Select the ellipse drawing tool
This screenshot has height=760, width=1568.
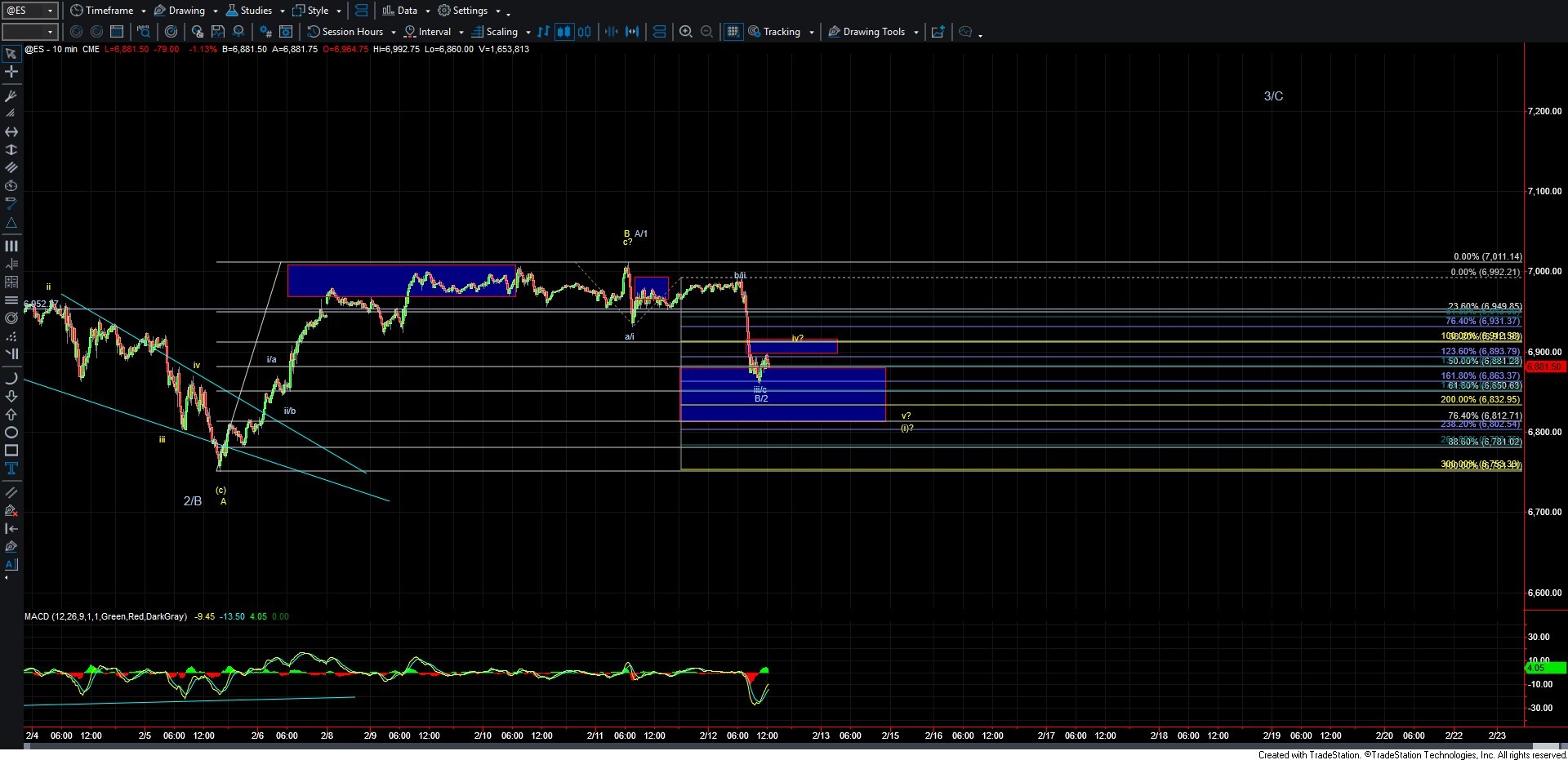coord(11,433)
